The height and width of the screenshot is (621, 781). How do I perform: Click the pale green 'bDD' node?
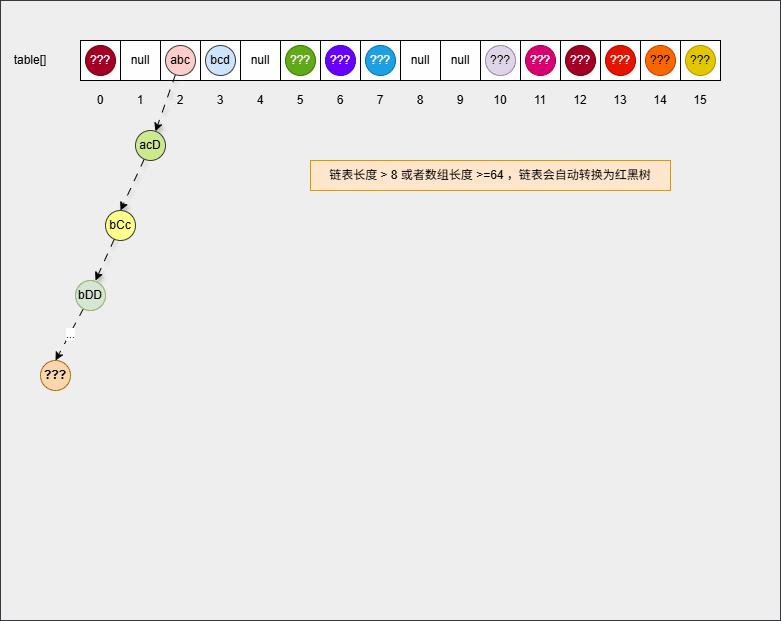click(x=90, y=295)
